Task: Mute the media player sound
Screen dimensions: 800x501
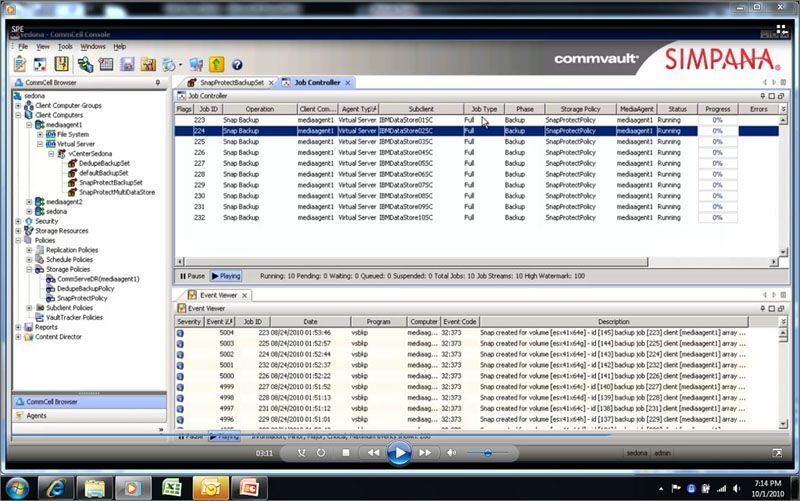Action: click(x=452, y=453)
